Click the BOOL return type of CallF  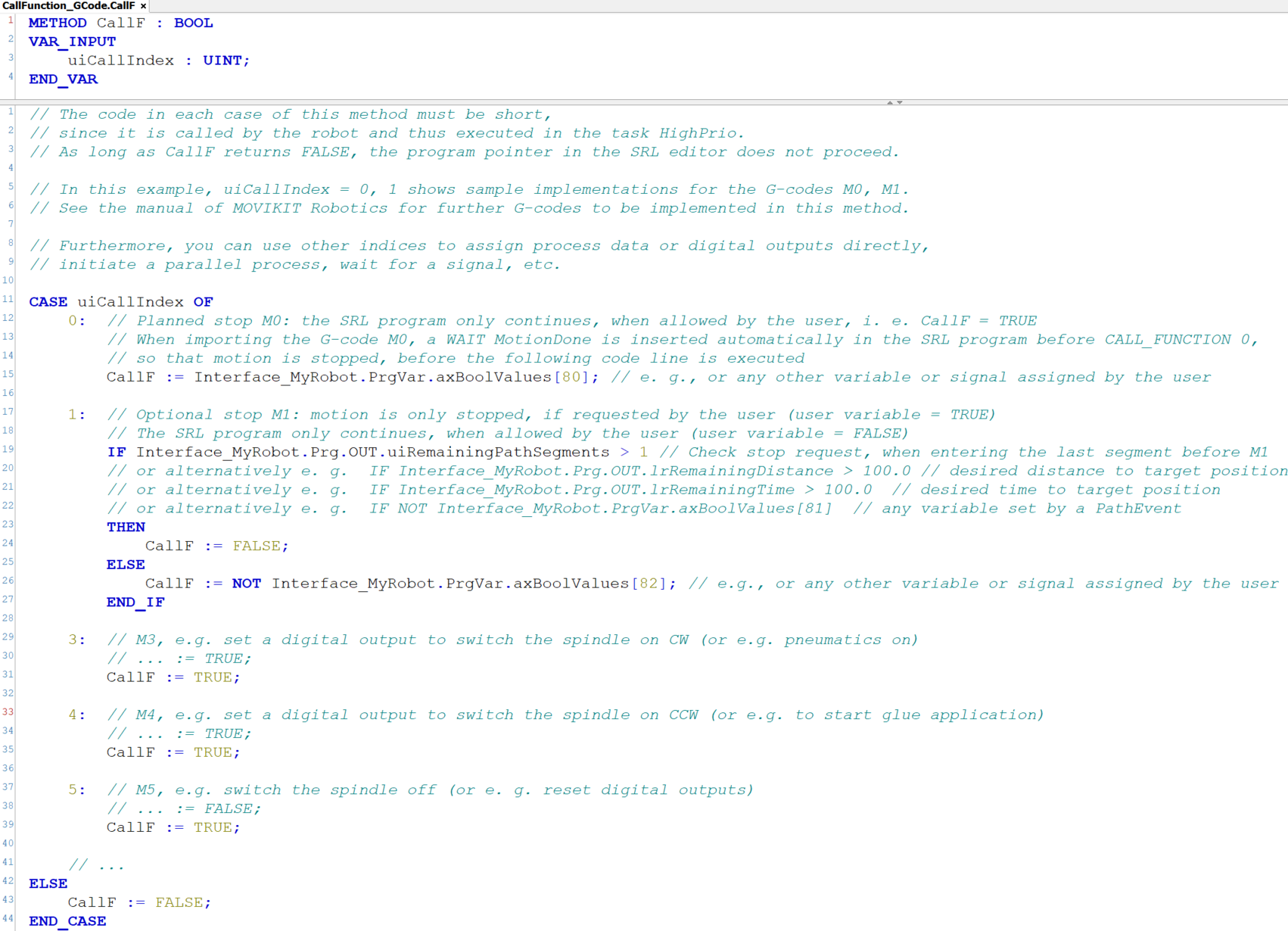click(194, 23)
